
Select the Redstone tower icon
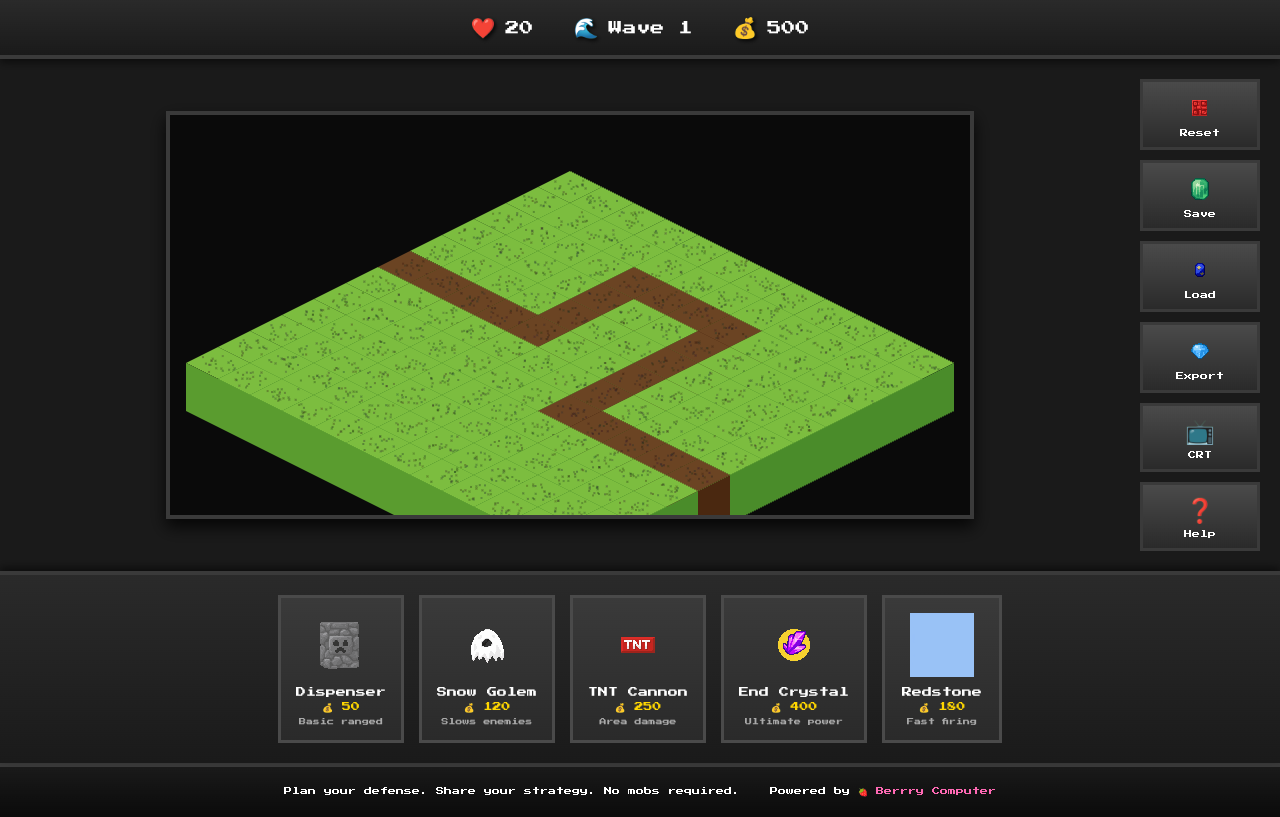941,645
